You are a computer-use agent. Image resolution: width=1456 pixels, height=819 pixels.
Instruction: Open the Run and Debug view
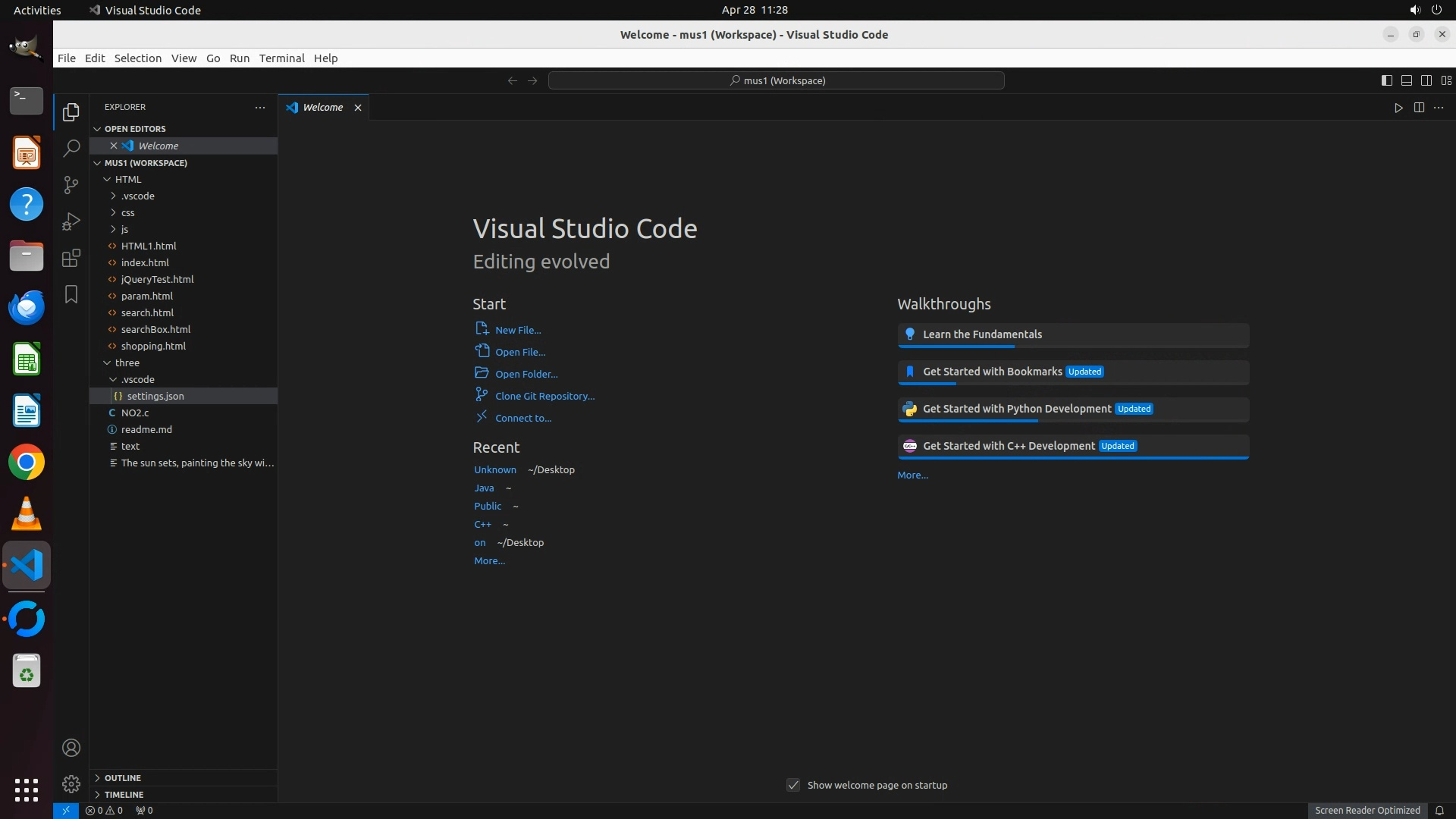tap(71, 221)
